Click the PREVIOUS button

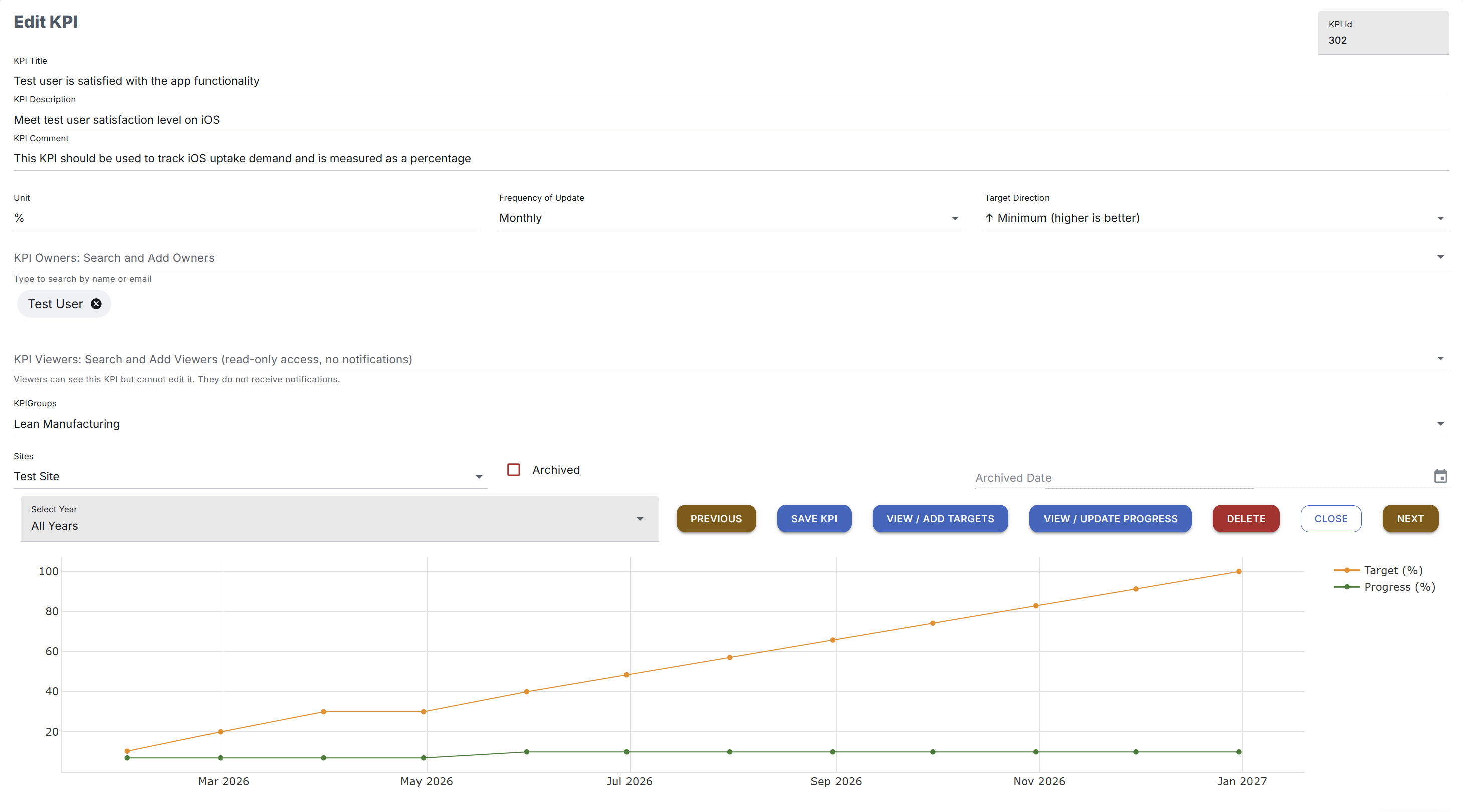[x=716, y=518]
